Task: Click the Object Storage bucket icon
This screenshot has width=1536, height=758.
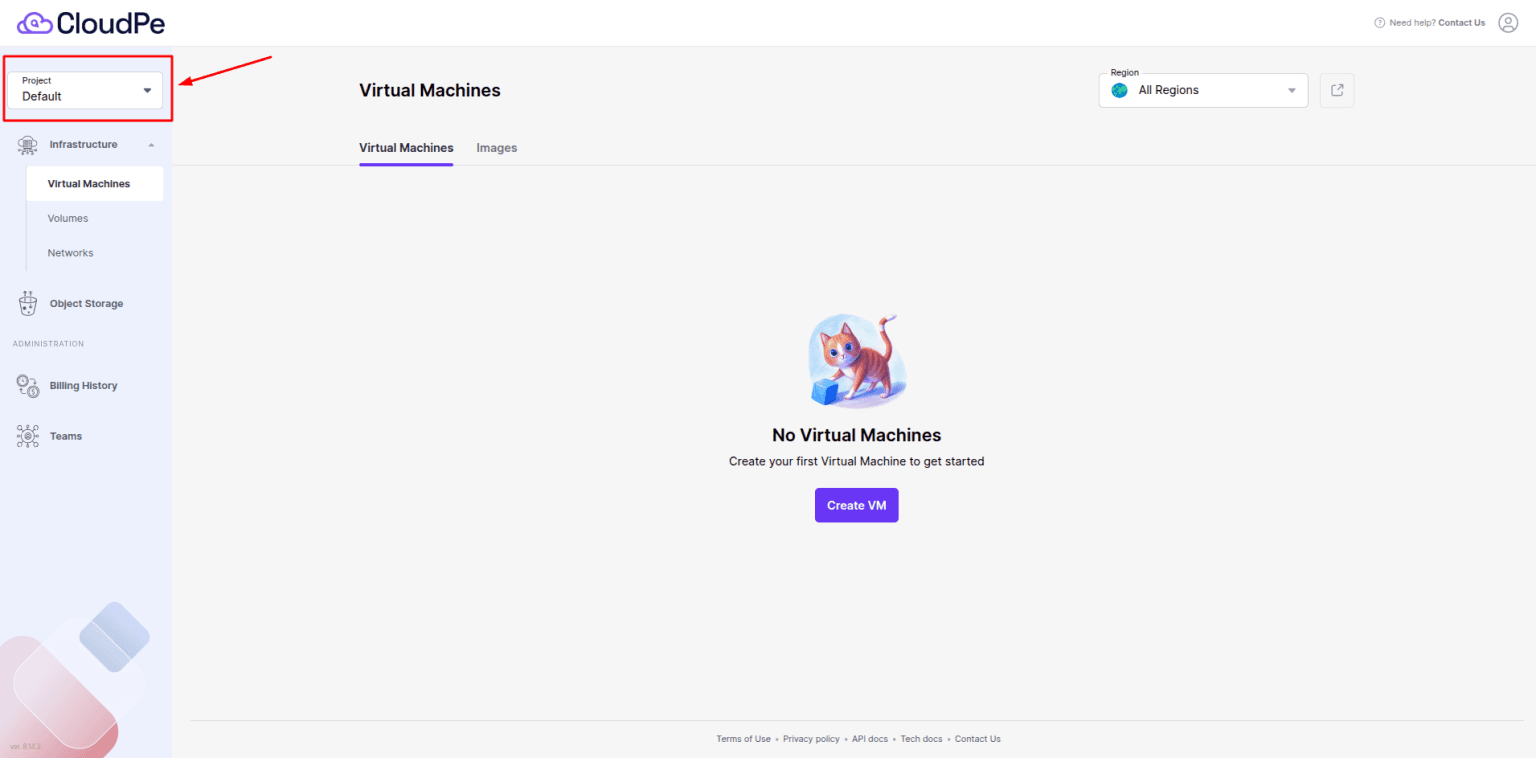Action: (x=28, y=303)
